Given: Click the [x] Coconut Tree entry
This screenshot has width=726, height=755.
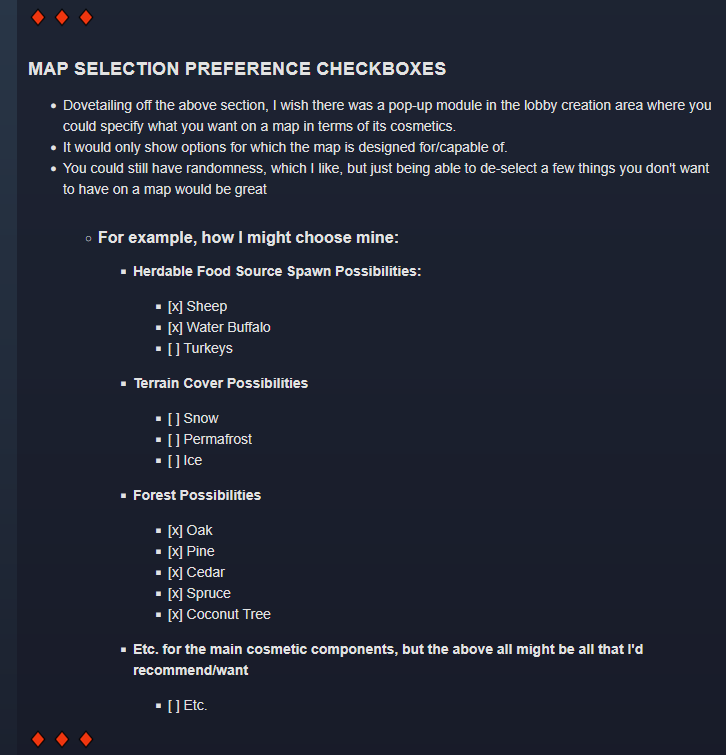Looking at the screenshot, I should (219, 614).
